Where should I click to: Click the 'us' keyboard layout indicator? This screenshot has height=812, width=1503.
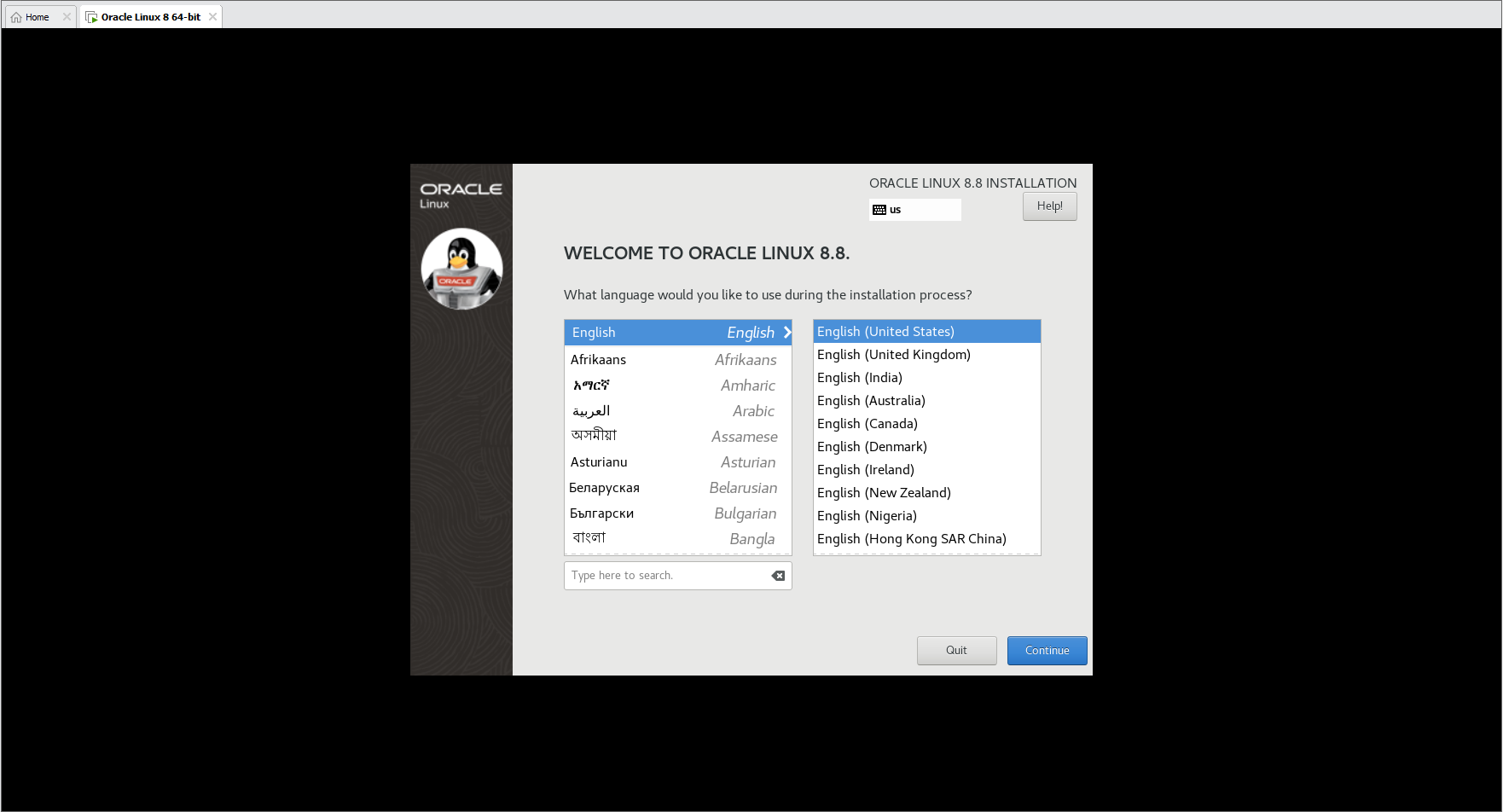pos(914,210)
